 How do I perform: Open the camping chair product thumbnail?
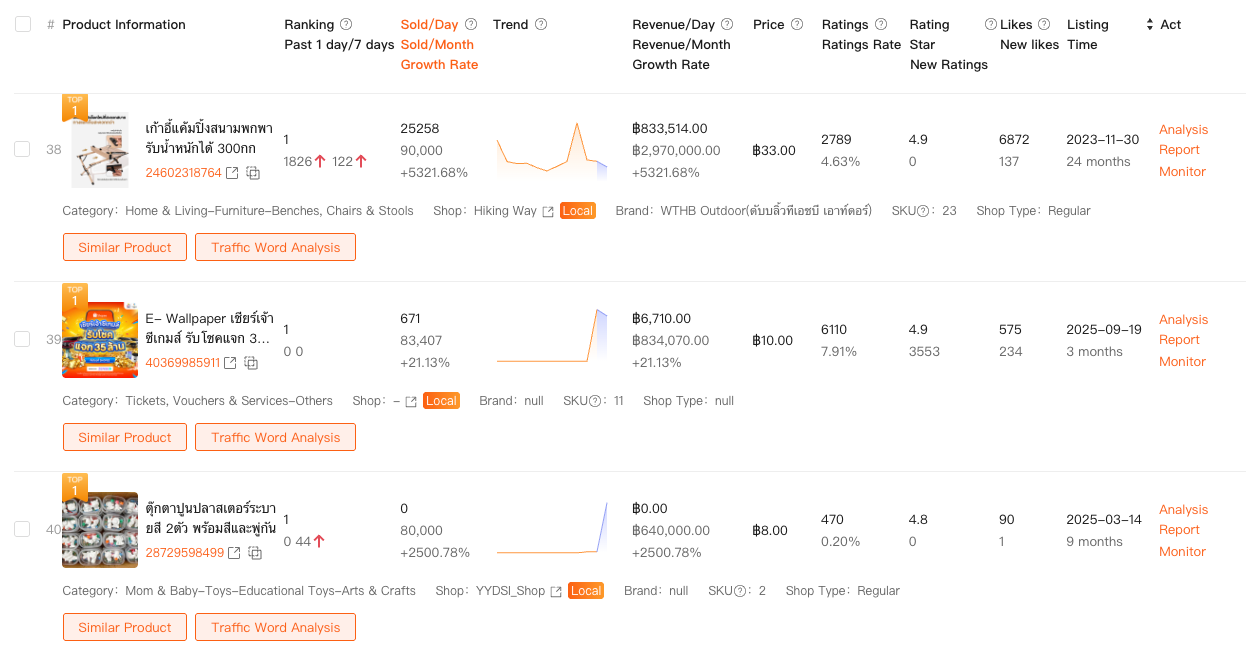click(100, 150)
